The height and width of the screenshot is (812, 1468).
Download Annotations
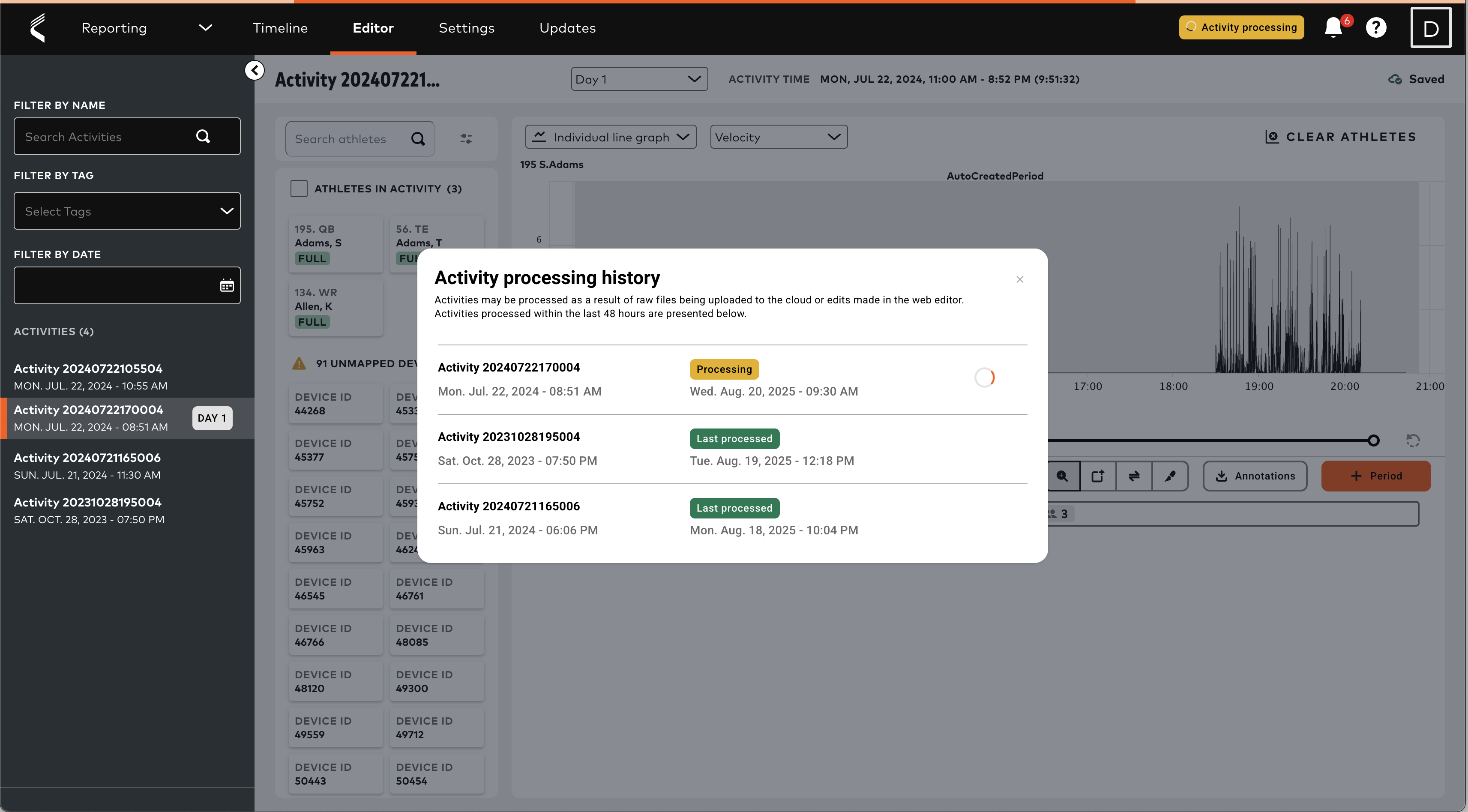pos(1254,476)
